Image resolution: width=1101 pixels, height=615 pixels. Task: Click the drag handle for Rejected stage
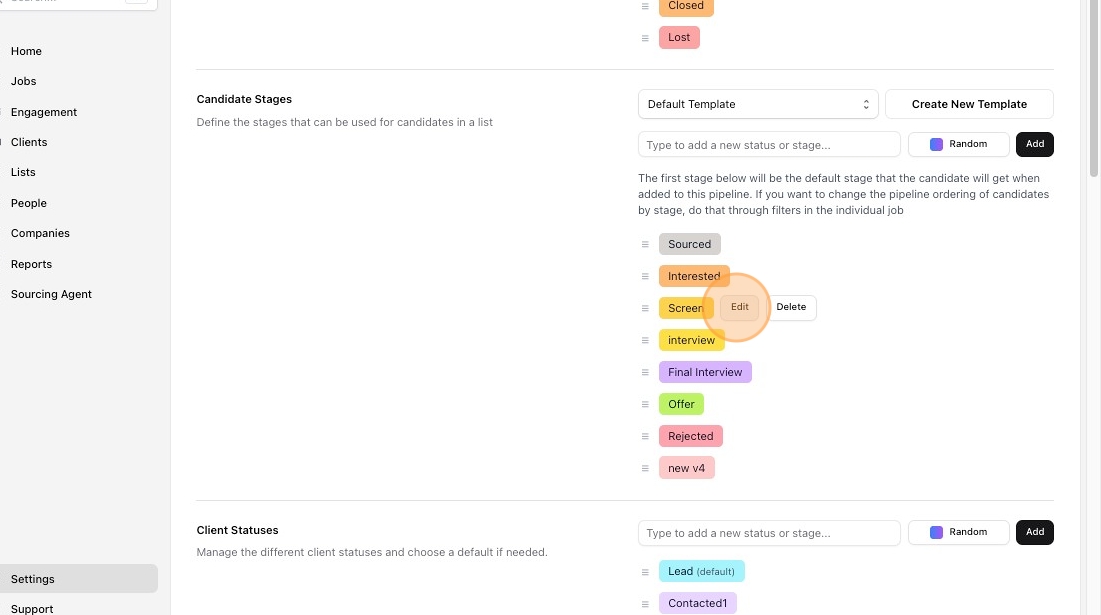pyautogui.click(x=645, y=436)
